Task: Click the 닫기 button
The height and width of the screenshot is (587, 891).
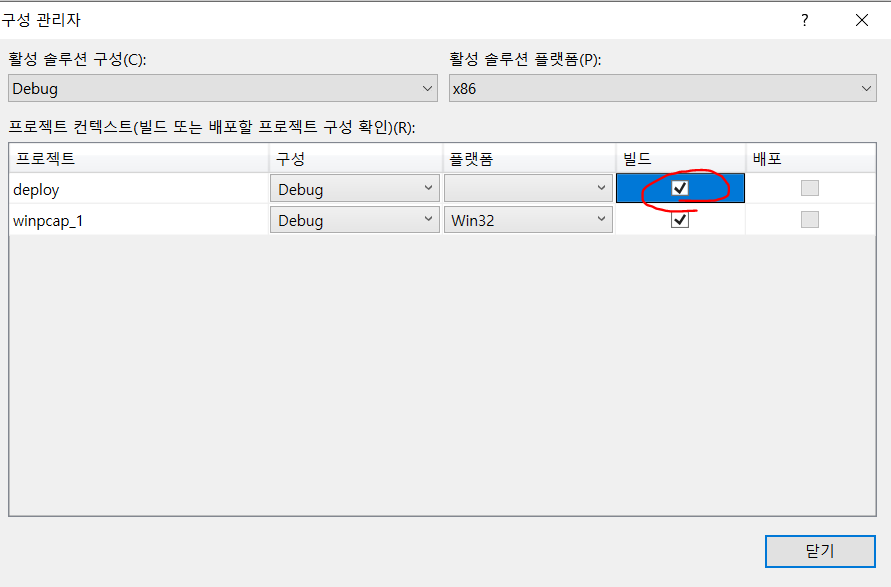Action: pos(820,551)
